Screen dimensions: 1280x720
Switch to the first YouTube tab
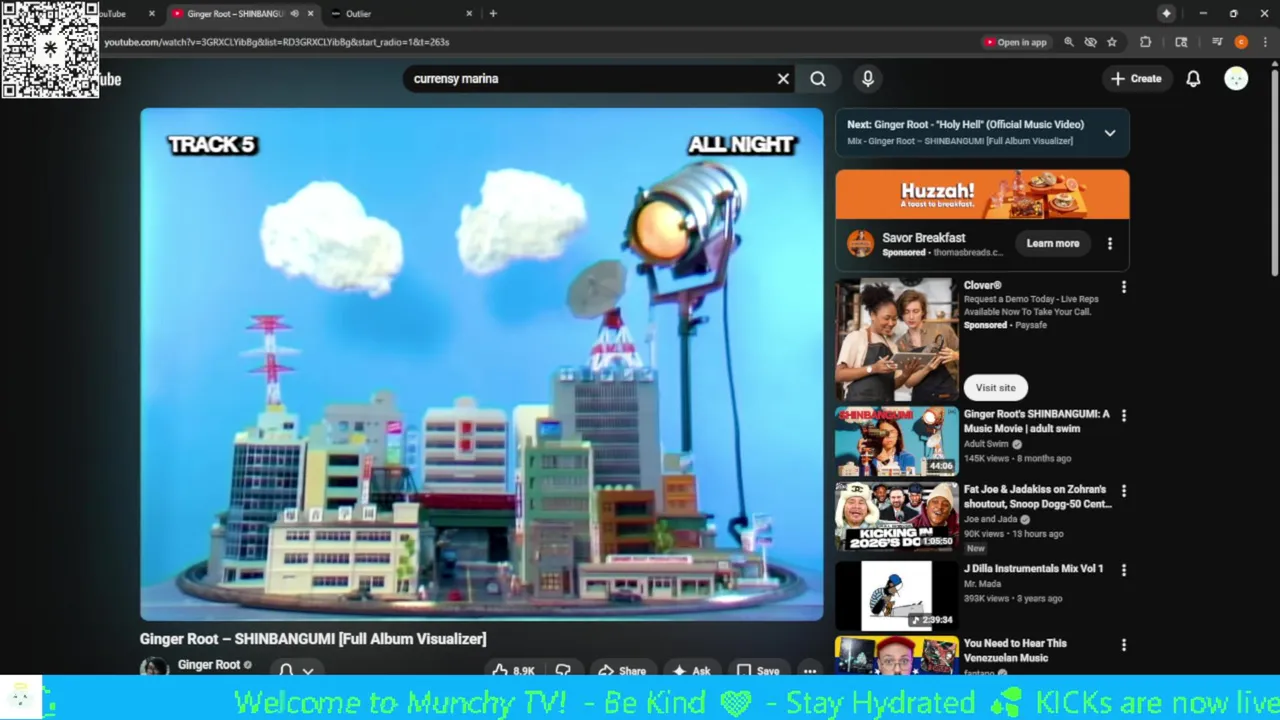[115, 13]
